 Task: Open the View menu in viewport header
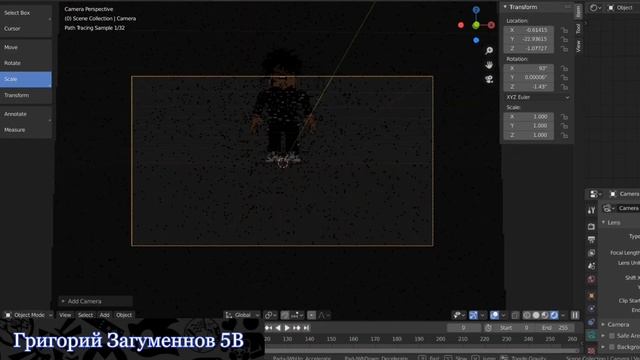tap(65, 315)
